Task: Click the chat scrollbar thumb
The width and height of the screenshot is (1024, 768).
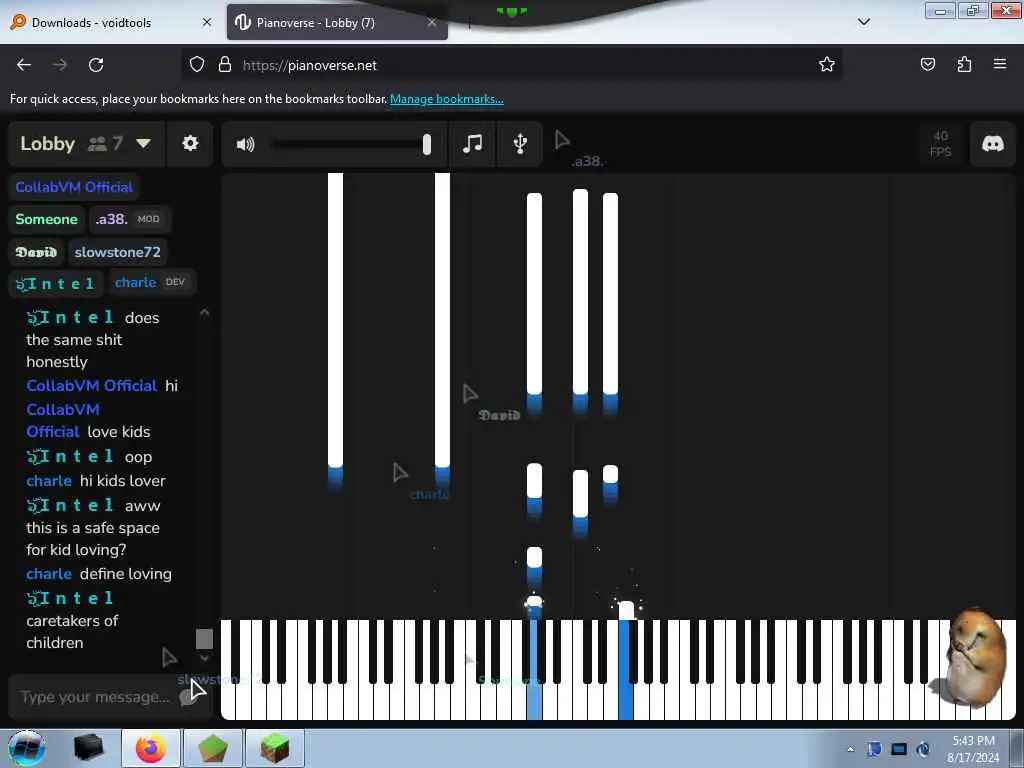Action: (204, 639)
